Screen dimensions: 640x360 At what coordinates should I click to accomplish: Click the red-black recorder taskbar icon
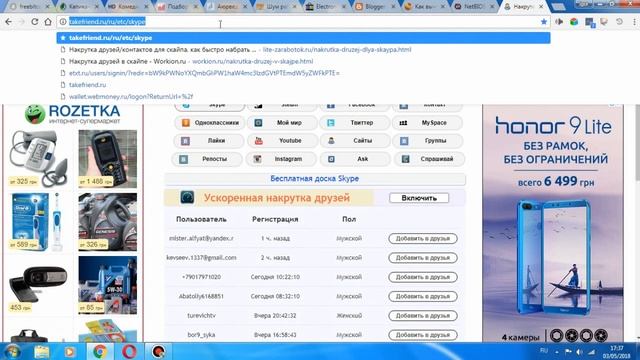159,351
